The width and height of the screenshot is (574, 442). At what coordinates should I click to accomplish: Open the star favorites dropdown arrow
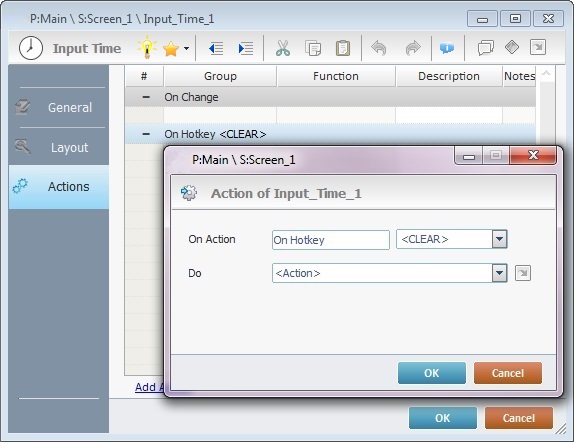(186, 48)
